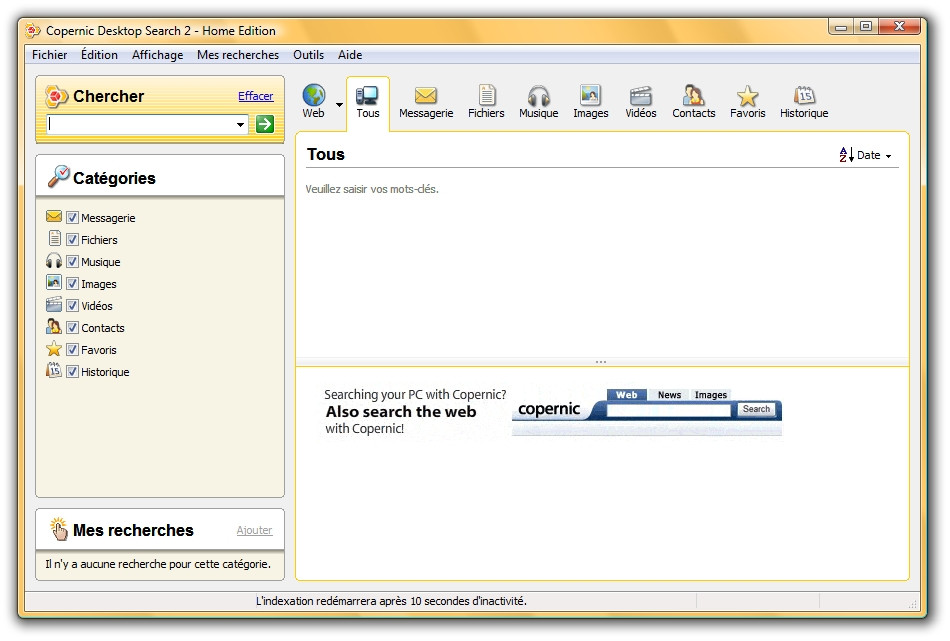Click the Effacer link
Image resolution: width=950 pixels, height=641 pixels.
pyautogui.click(x=255, y=96)
